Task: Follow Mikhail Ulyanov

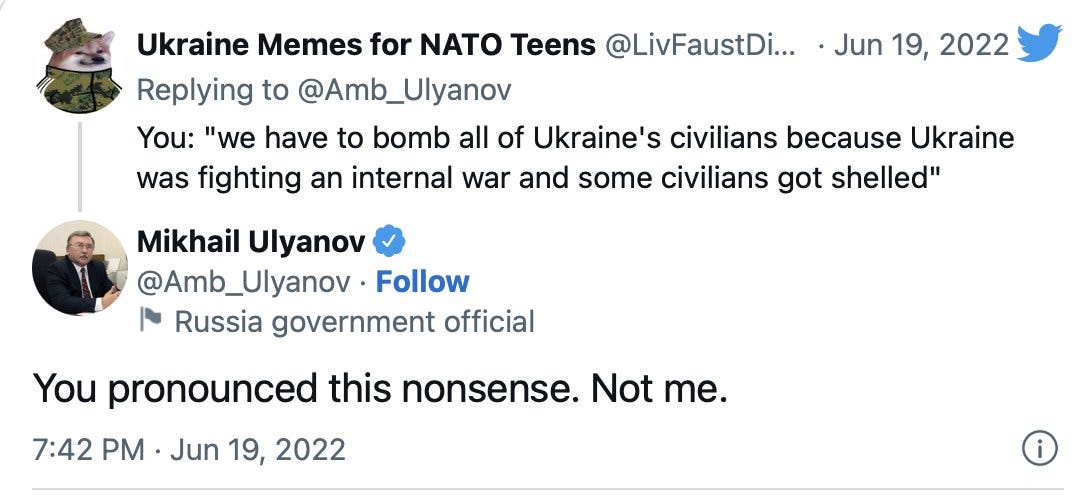Action: tap(422, 282)
